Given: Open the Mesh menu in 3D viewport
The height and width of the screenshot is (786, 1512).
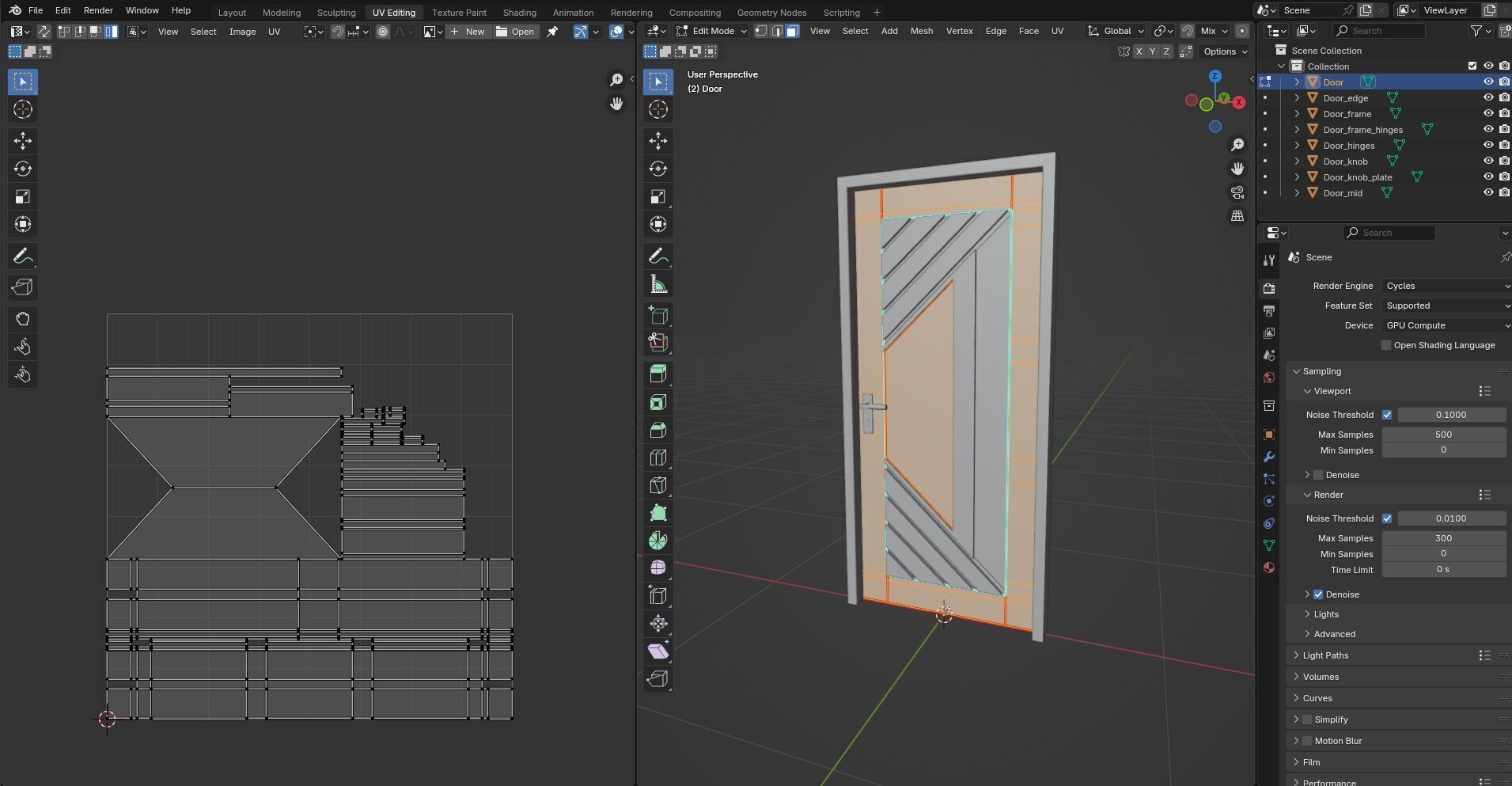Looking at the screenshot, I should [x=921, y=31].
